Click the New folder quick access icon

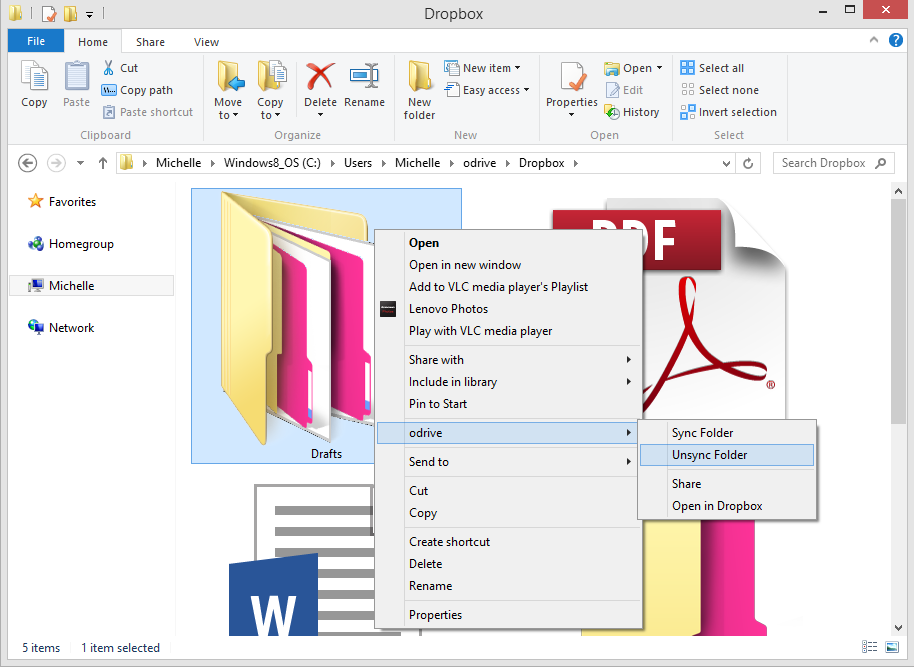pos(71,13)
